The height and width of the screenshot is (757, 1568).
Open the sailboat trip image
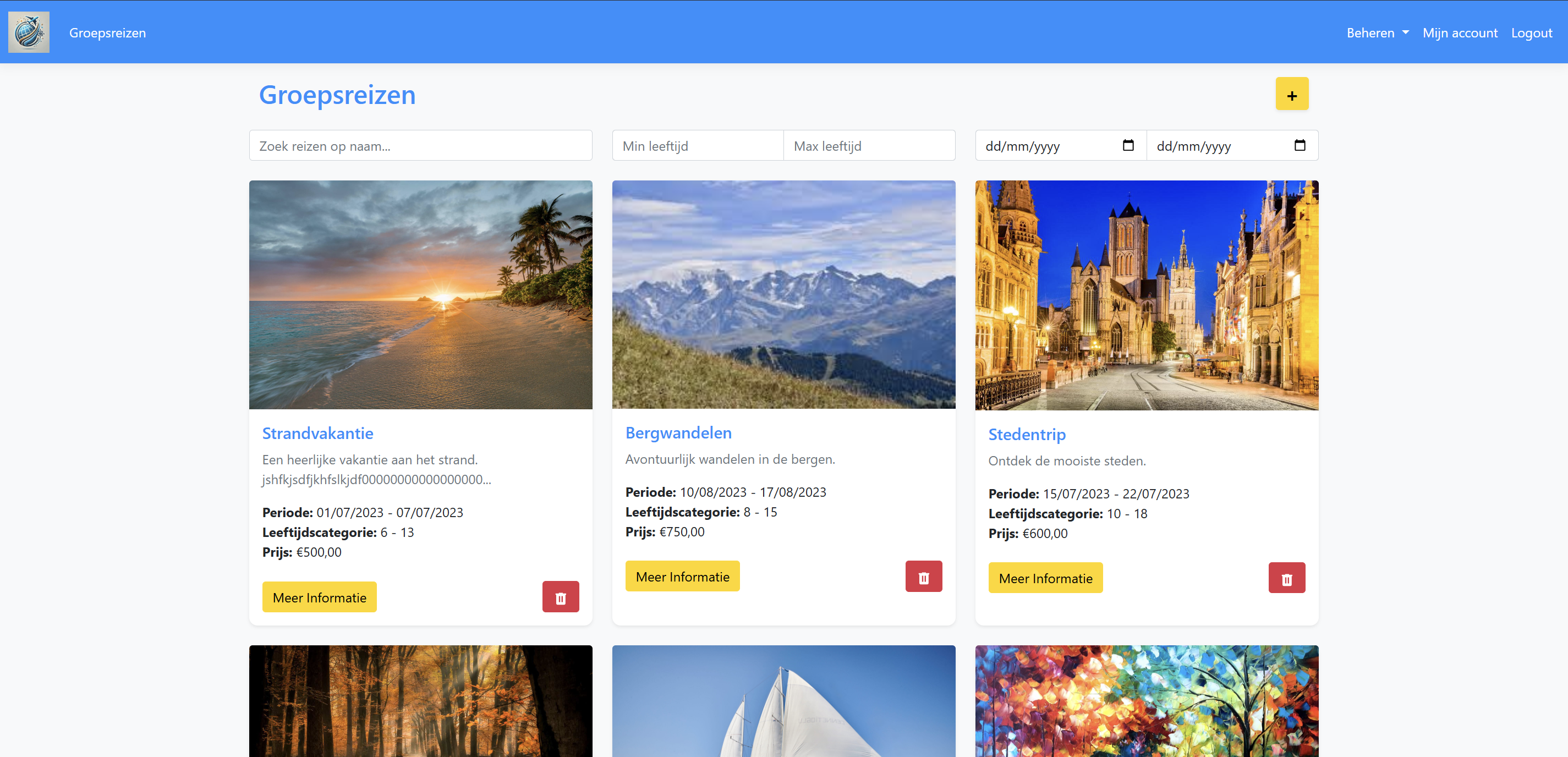click(x=783, y=701)
